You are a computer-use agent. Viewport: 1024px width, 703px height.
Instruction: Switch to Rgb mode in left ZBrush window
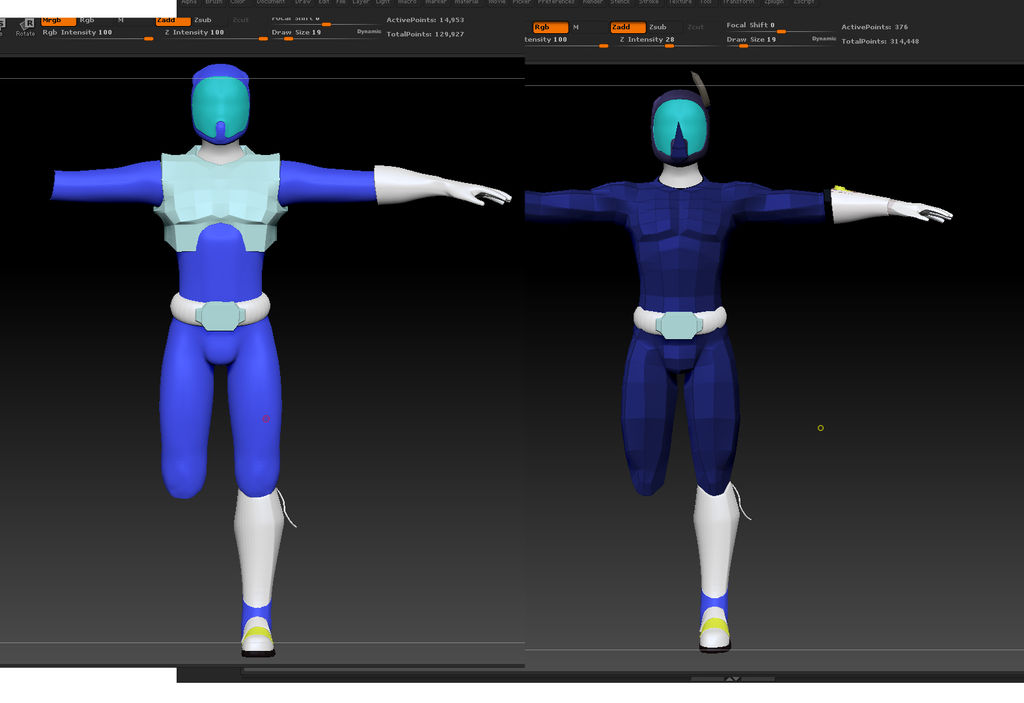(x=88, y=20)
